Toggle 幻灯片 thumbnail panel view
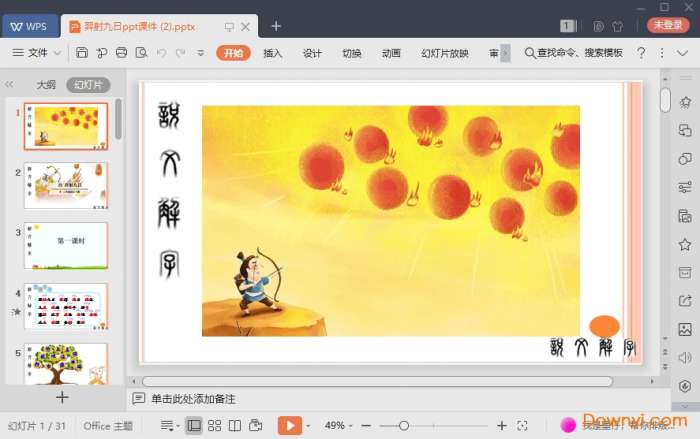 [x=88, y=84]
